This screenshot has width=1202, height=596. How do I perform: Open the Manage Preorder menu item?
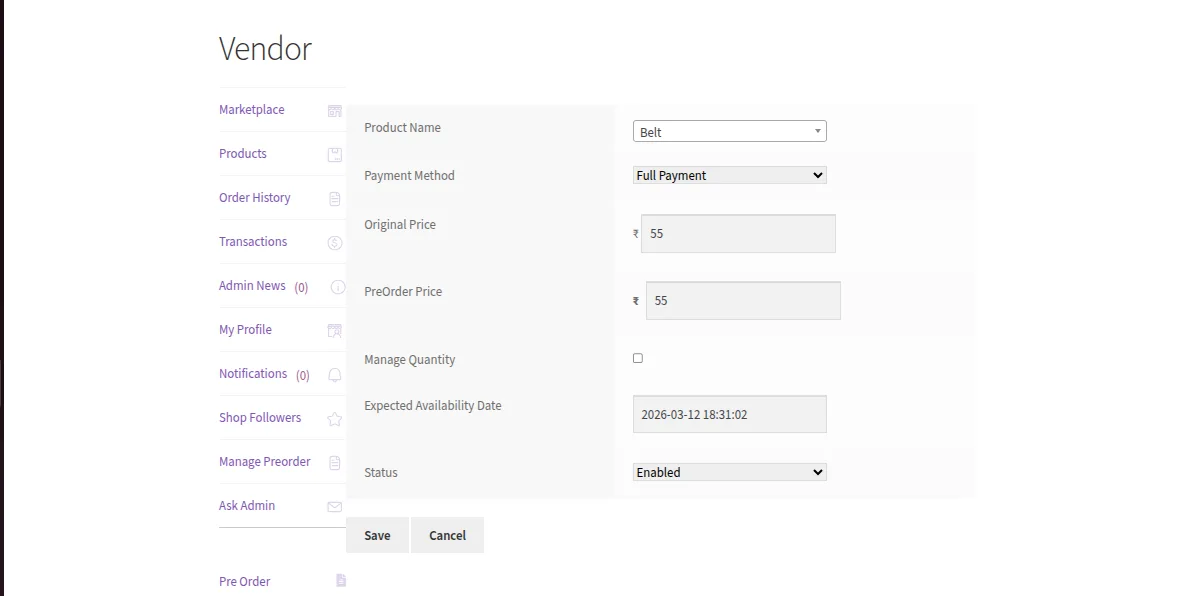point(265,462)
